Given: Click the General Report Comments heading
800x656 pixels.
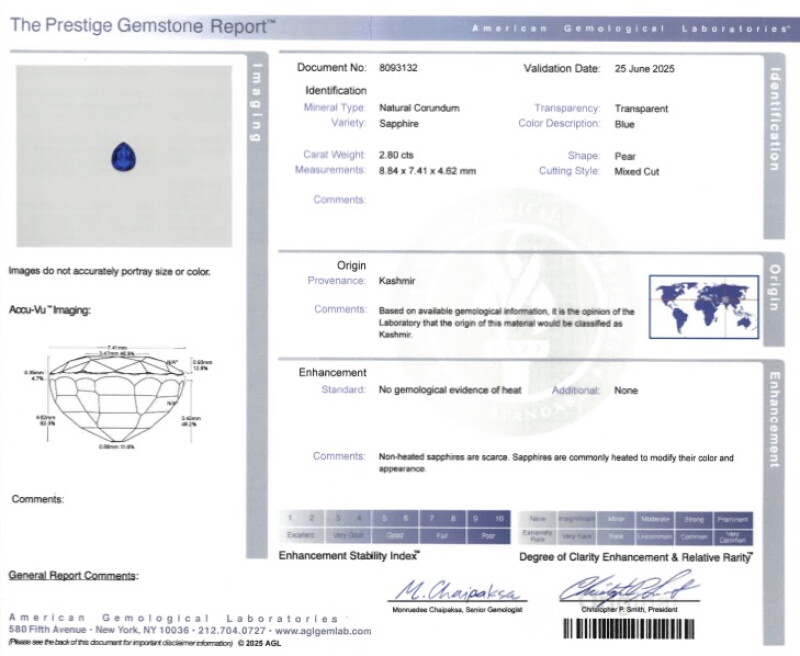Looking at the screenshot, I should pos(73,576).
